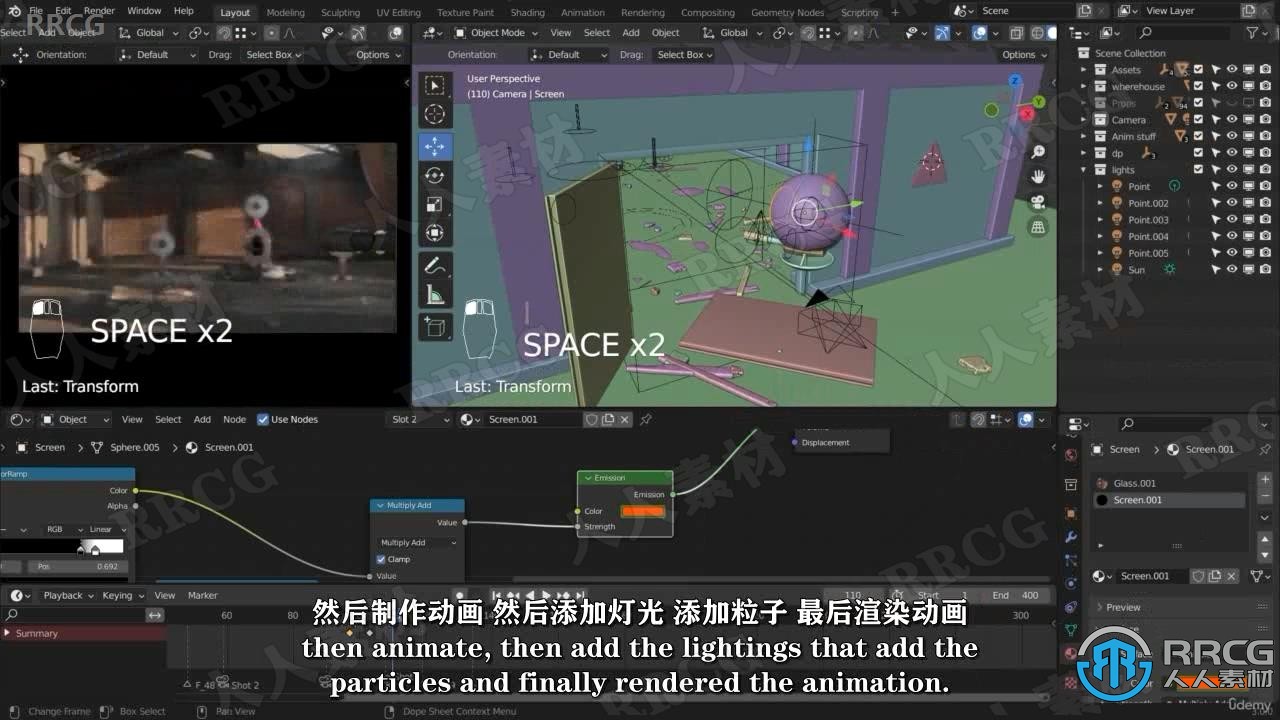Switch to Geometry Nodes workspace tab

(x=787, y=12)
